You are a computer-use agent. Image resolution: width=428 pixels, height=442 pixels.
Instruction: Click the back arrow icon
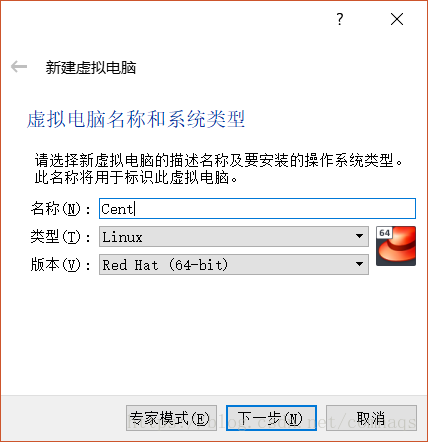pos(19,67)
